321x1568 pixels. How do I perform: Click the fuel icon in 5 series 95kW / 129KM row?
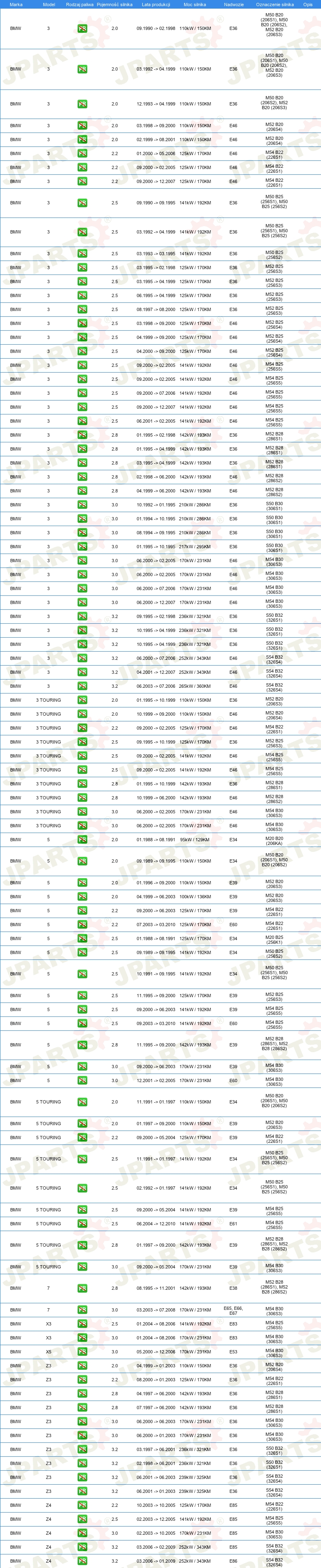pos(82,839)
